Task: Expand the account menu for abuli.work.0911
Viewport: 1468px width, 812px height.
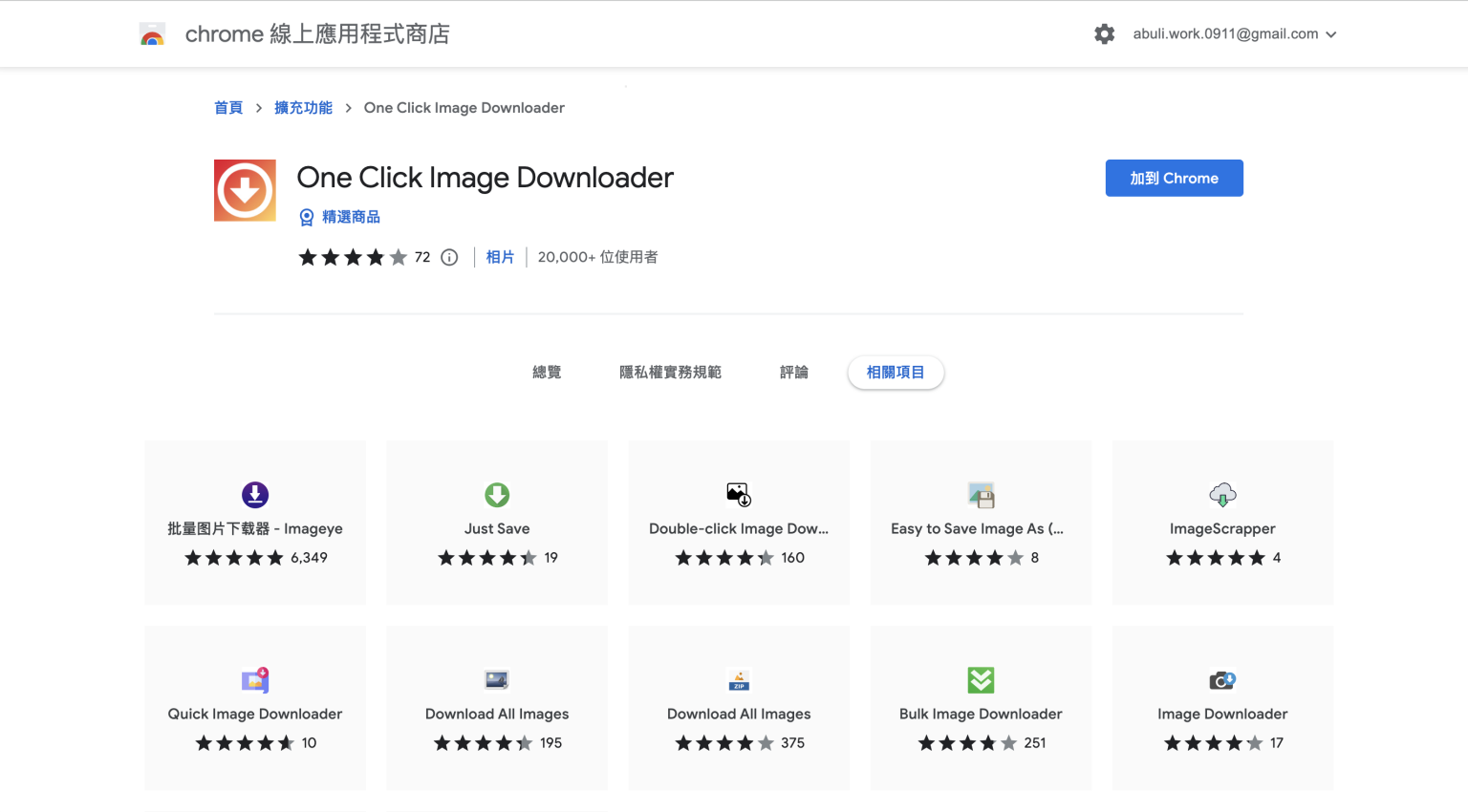Action: point(1235,33)
